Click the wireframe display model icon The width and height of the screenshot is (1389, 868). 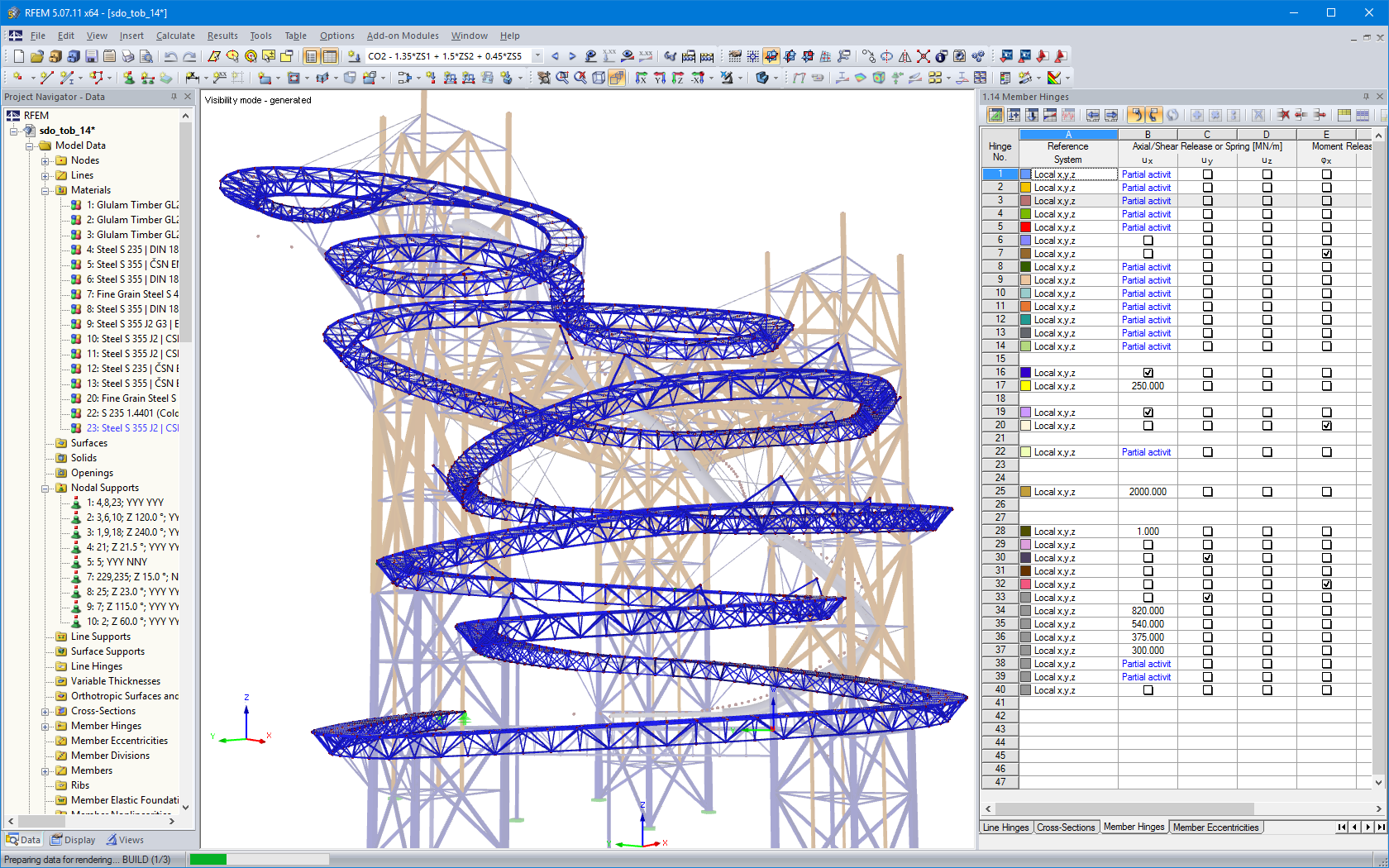coord(599,78)
